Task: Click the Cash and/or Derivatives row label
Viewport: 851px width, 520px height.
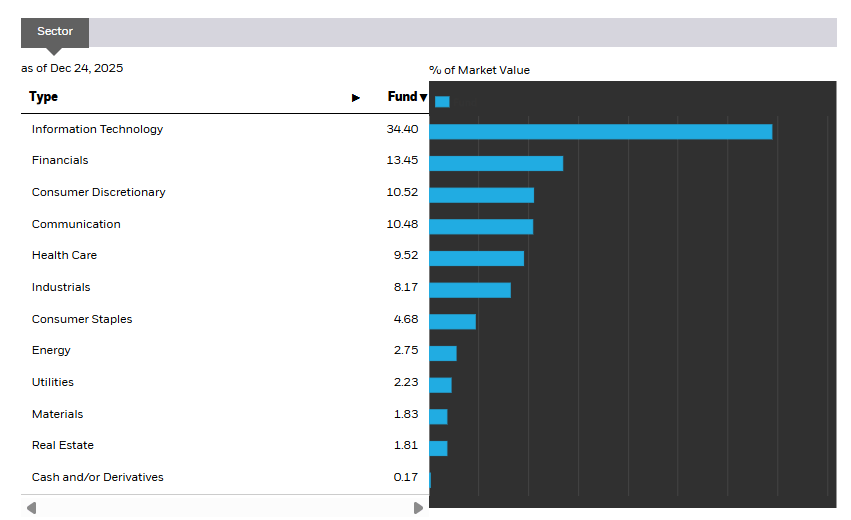Action: pos(97,477)
